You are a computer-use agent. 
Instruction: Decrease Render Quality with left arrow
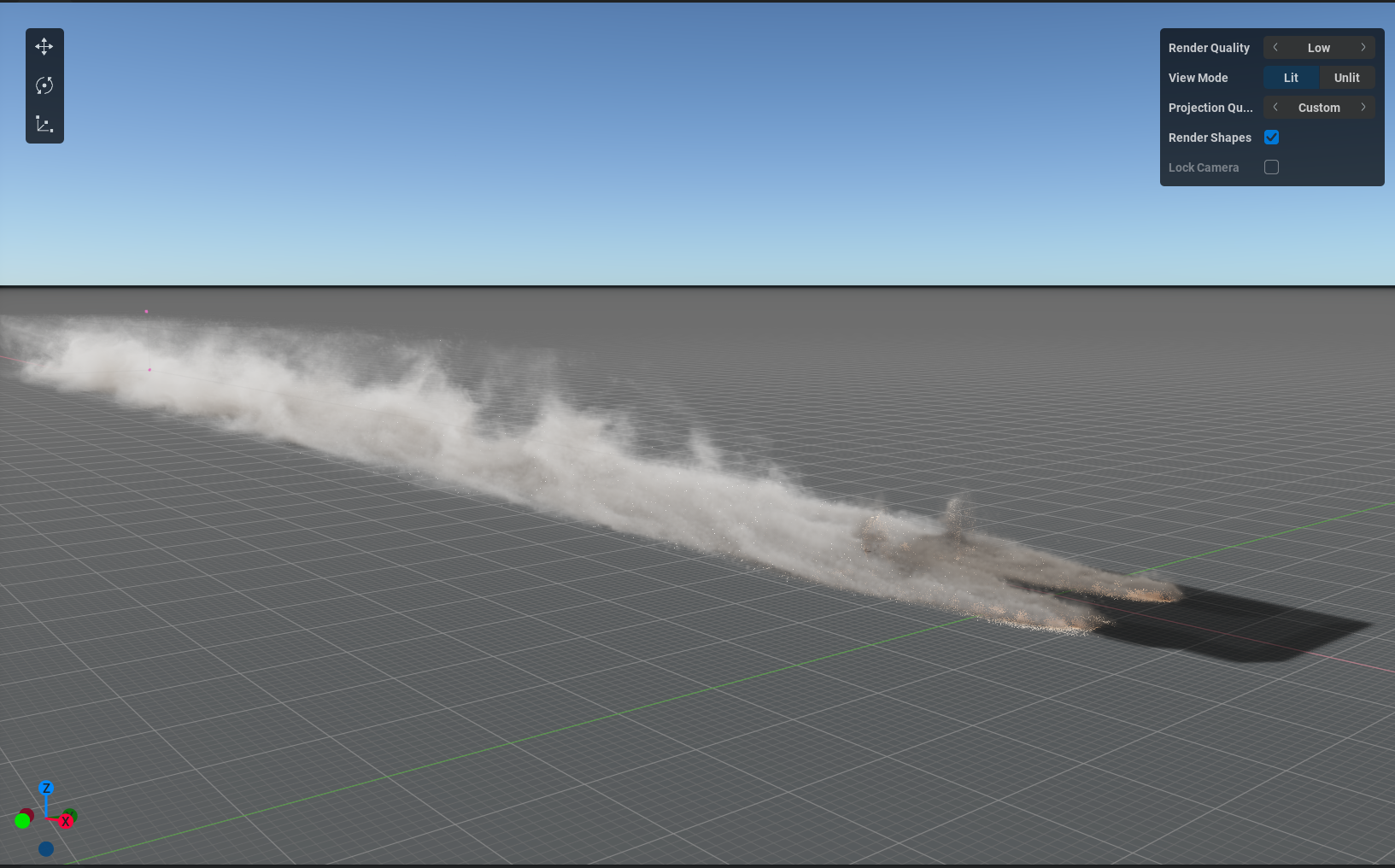click(1275, 48)
